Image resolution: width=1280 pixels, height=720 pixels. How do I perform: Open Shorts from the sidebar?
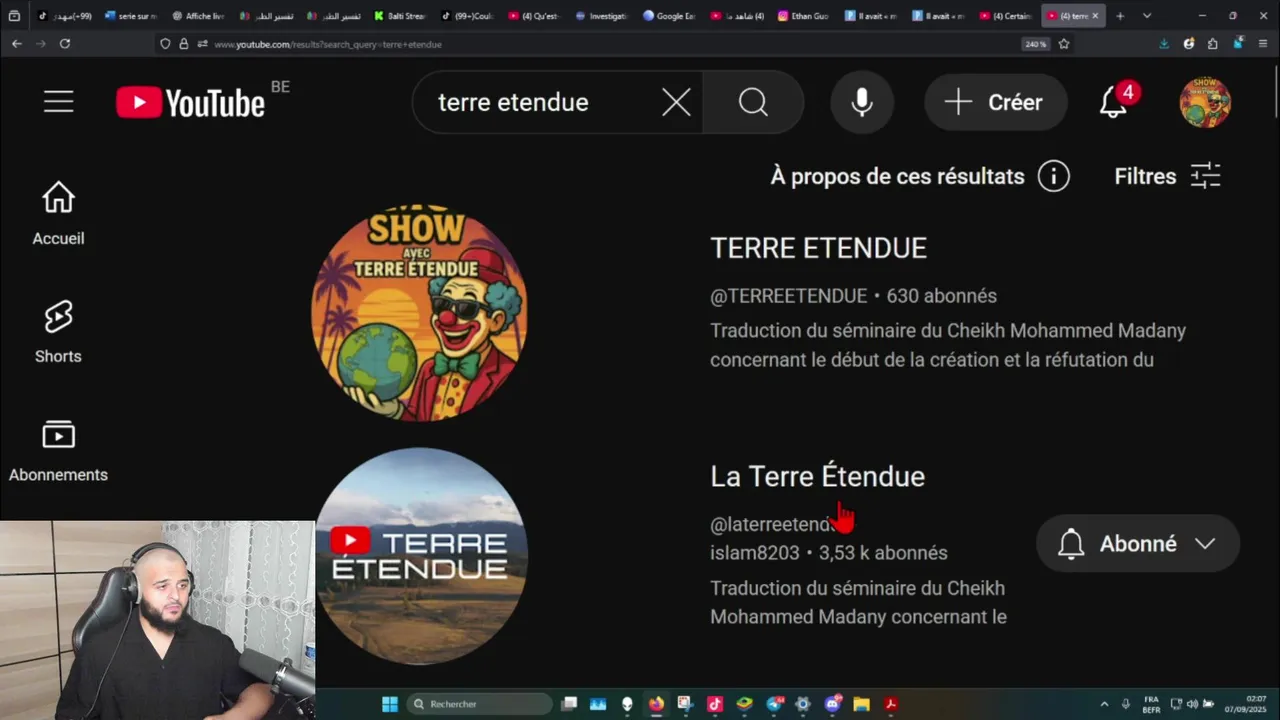click(x=58, y=332)
